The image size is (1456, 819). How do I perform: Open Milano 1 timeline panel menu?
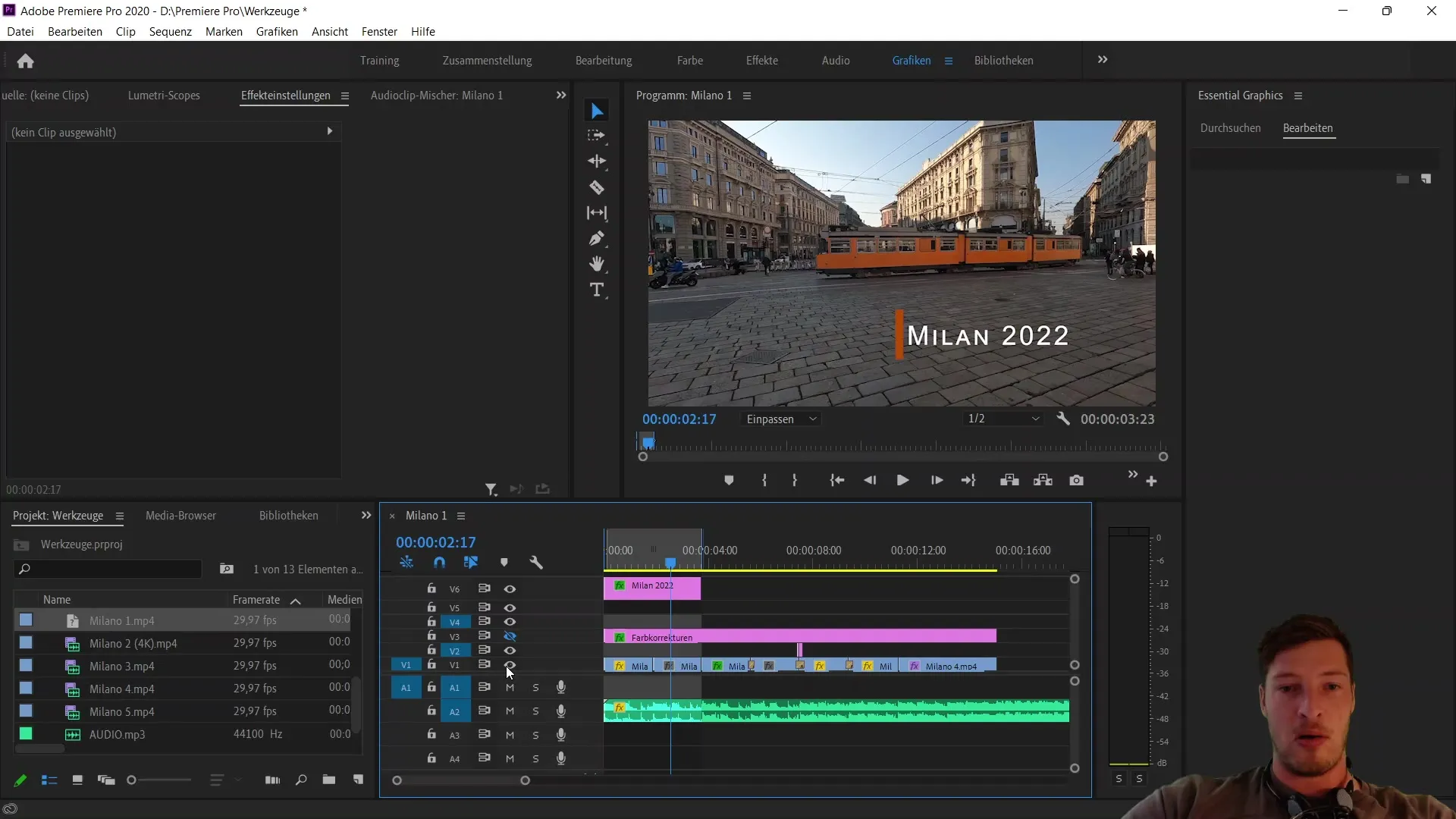pyautogui.click(x=461, y=516)
